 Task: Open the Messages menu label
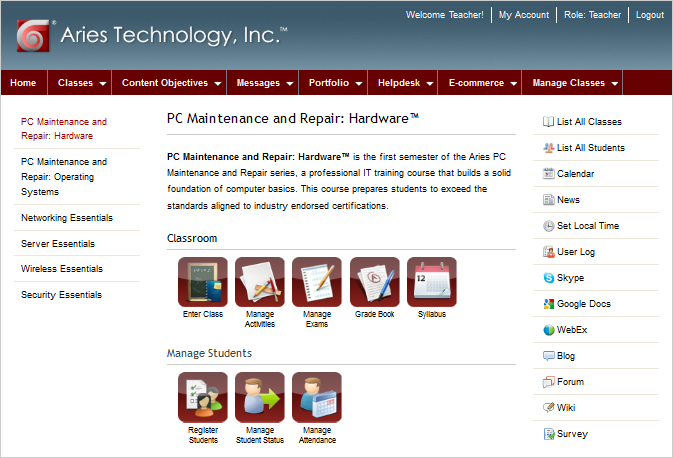[x=258, y=83]
